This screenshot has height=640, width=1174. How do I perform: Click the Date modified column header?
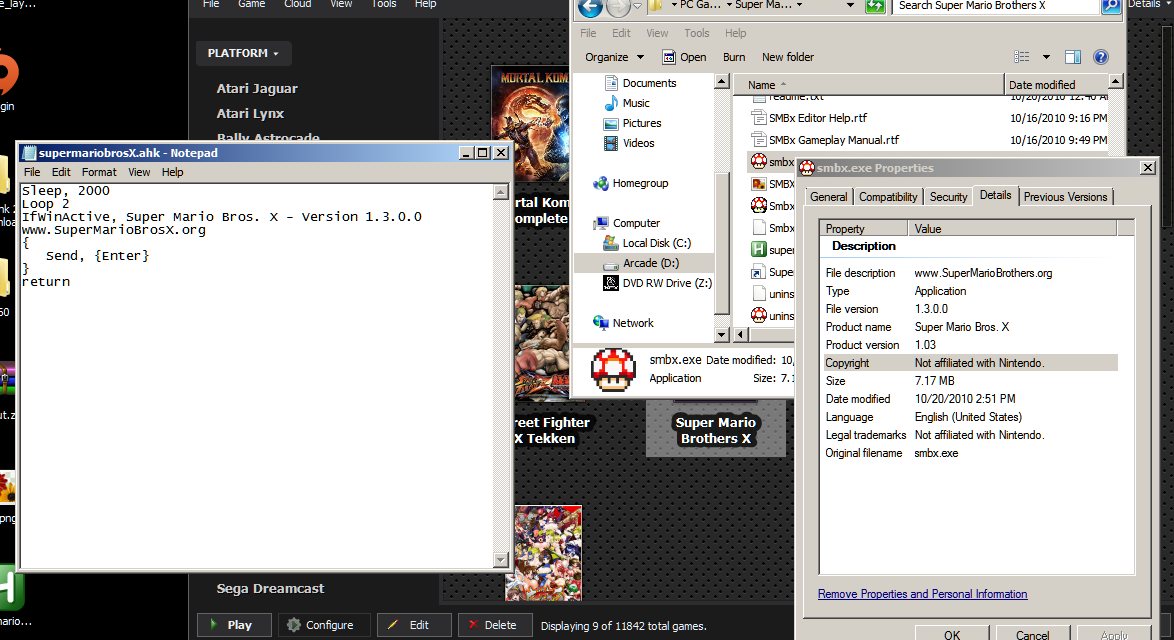pos(1056,85)
